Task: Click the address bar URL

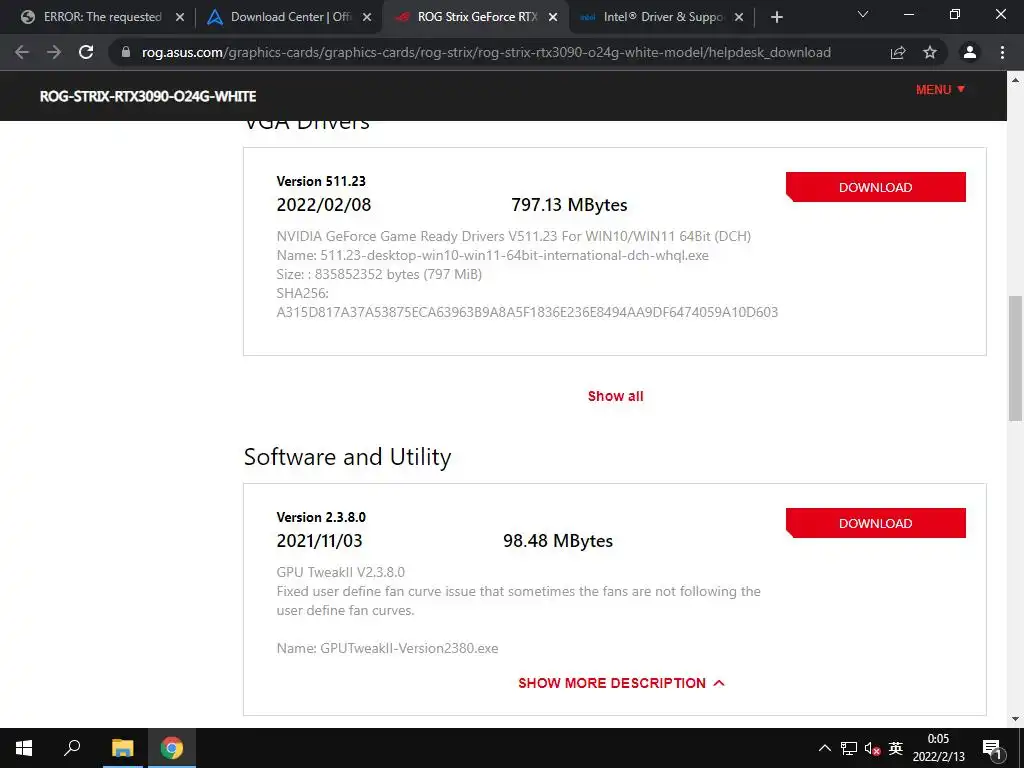Action: [486, 52]
